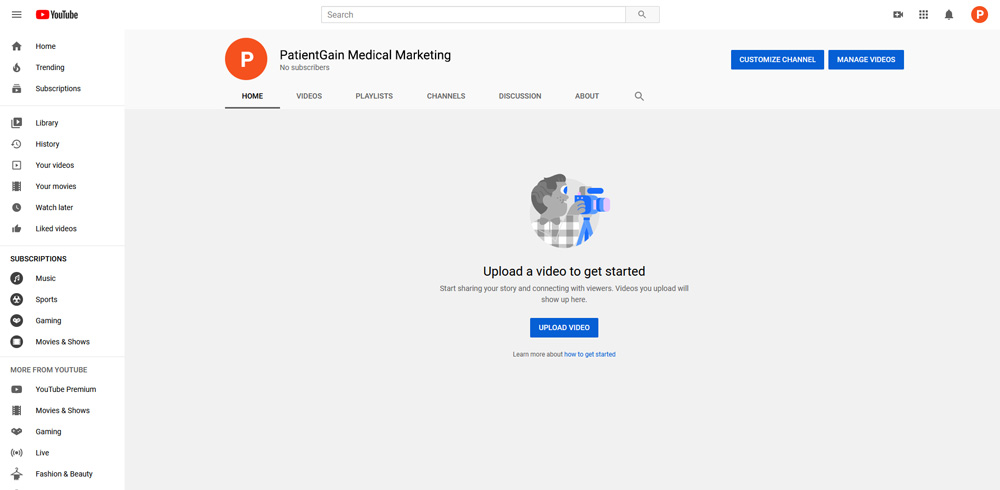The image size is (1000, 490).
Task: Switch to the CHANNELS tab
Action: (446, 96)
